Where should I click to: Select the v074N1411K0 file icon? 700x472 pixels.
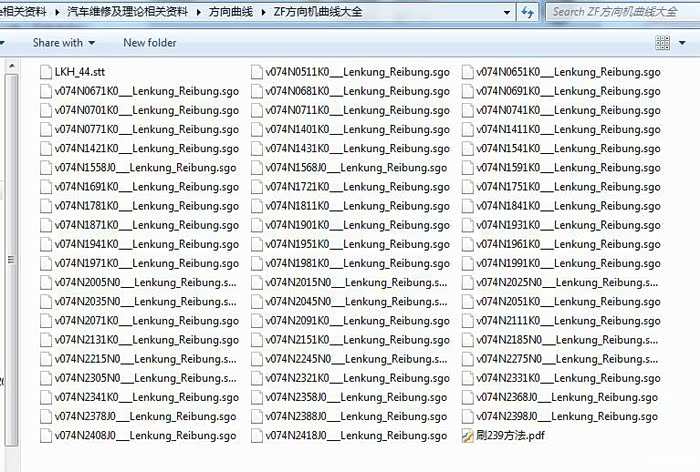[x=467, y=129]
